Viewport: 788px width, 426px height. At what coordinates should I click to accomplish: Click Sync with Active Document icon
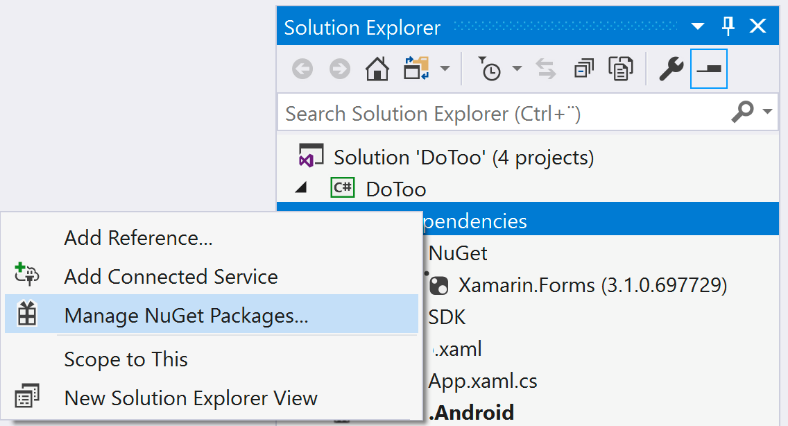pyautogui.click(x=546, y=69)
